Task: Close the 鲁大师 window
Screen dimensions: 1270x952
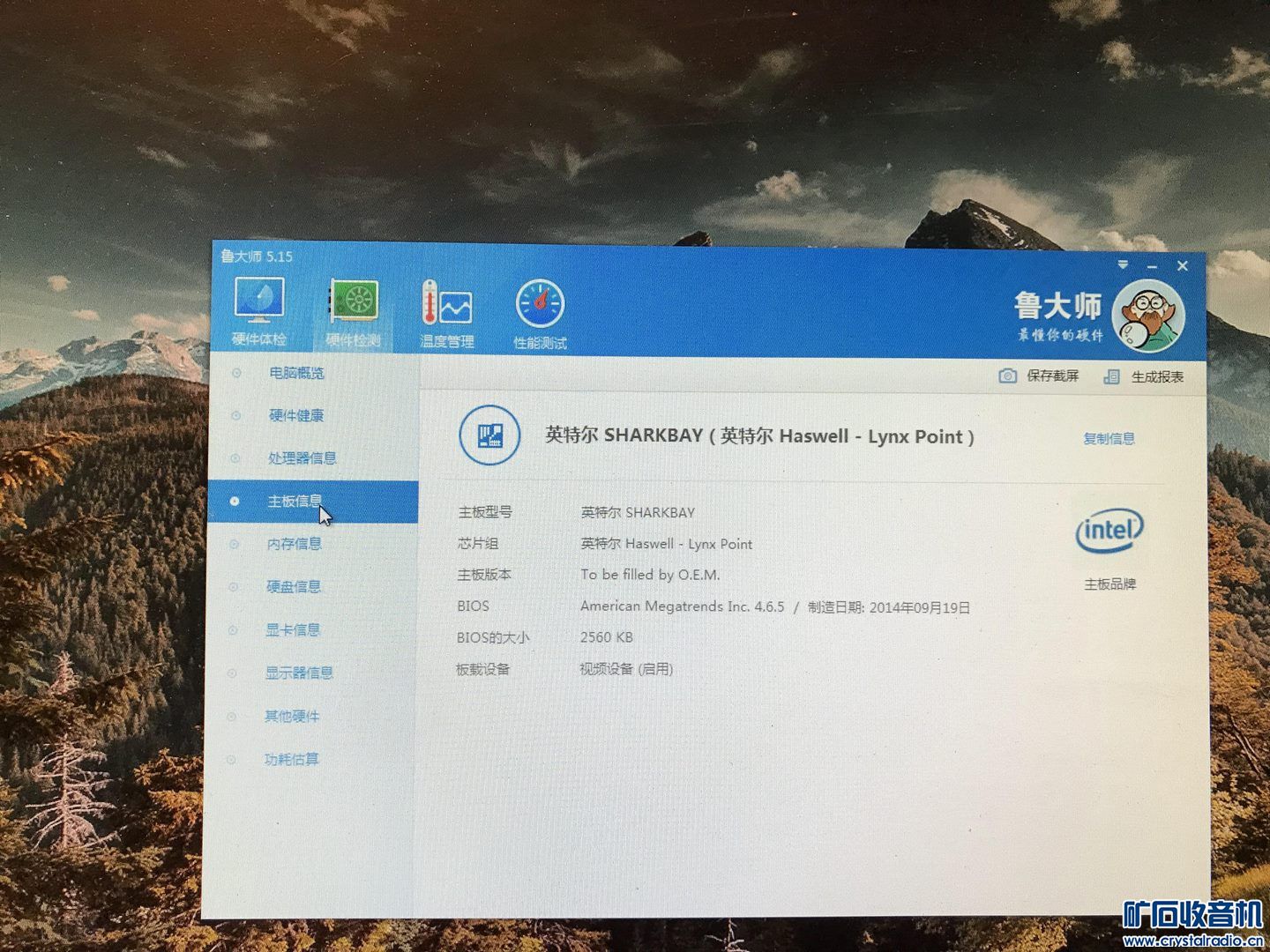Action: 1183,265
